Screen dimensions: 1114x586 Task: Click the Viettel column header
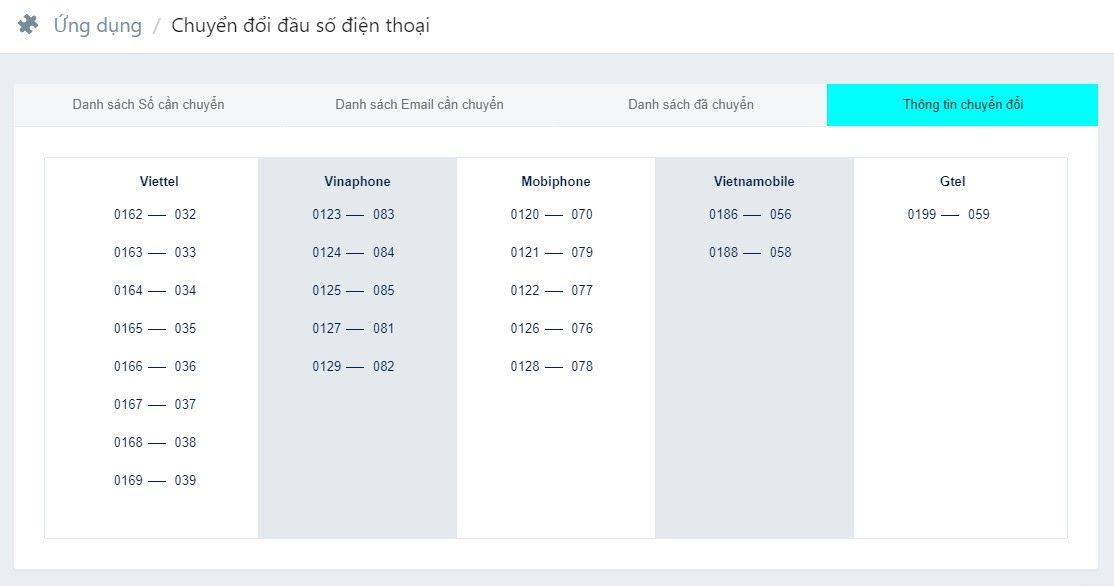(x=159, y=182)
